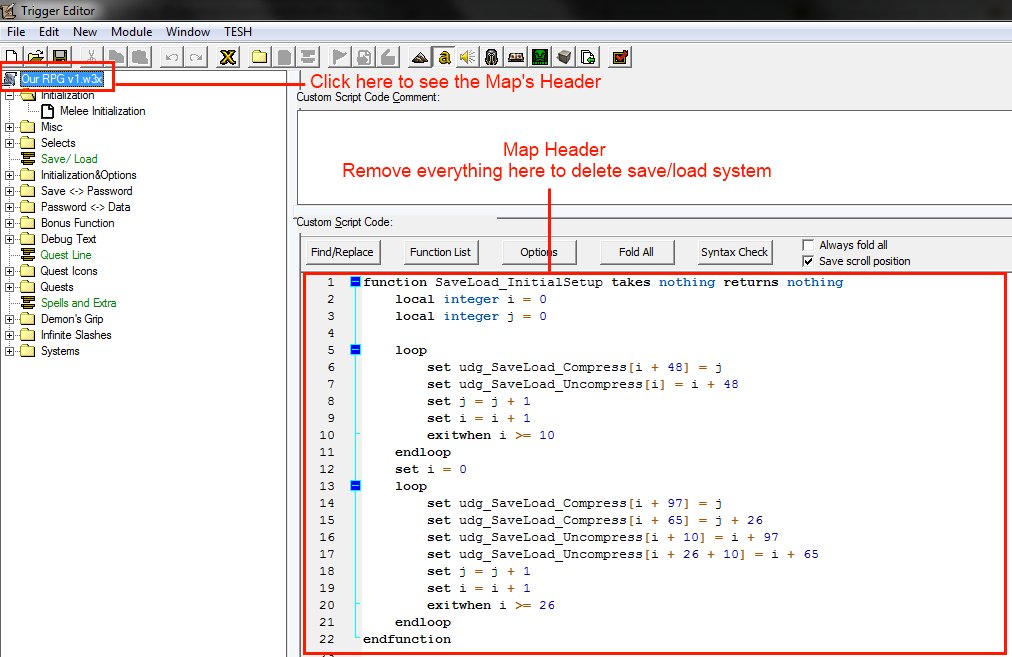Expand the Quest Icons folder
This screenshot has height=657, width=1012.
(x=10, y=272)
